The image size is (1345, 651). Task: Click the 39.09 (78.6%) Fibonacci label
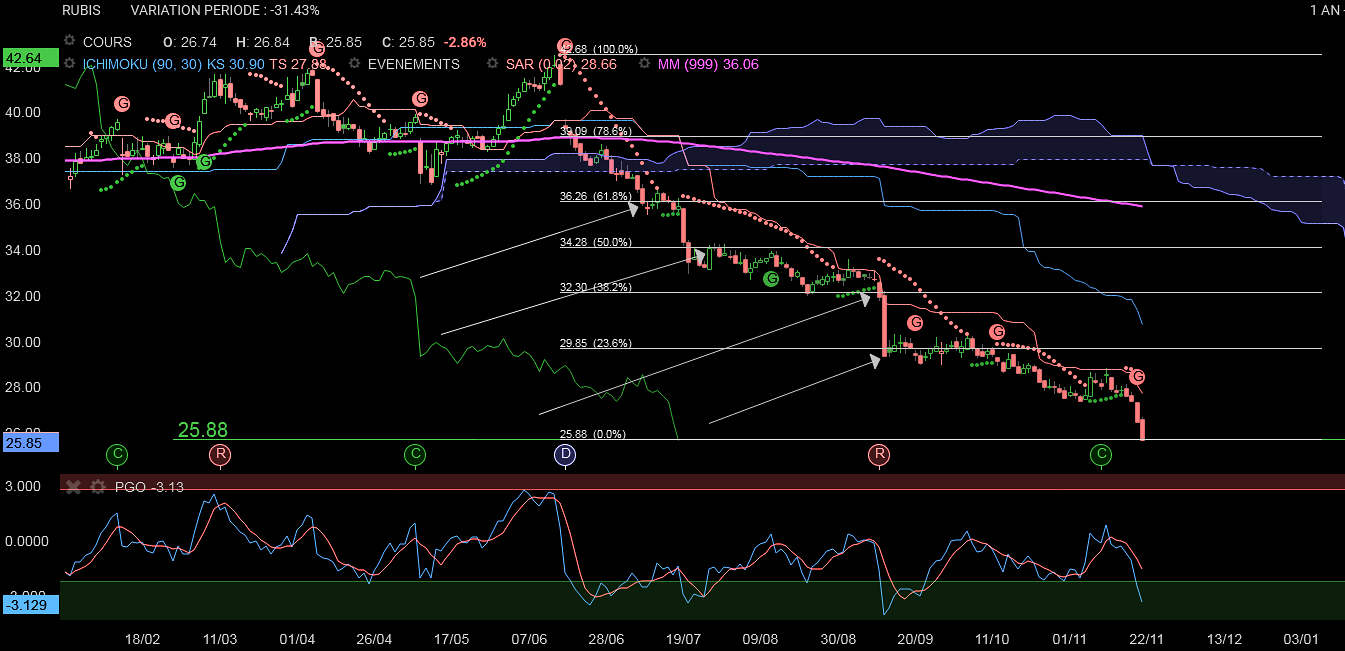pos(596,130)
